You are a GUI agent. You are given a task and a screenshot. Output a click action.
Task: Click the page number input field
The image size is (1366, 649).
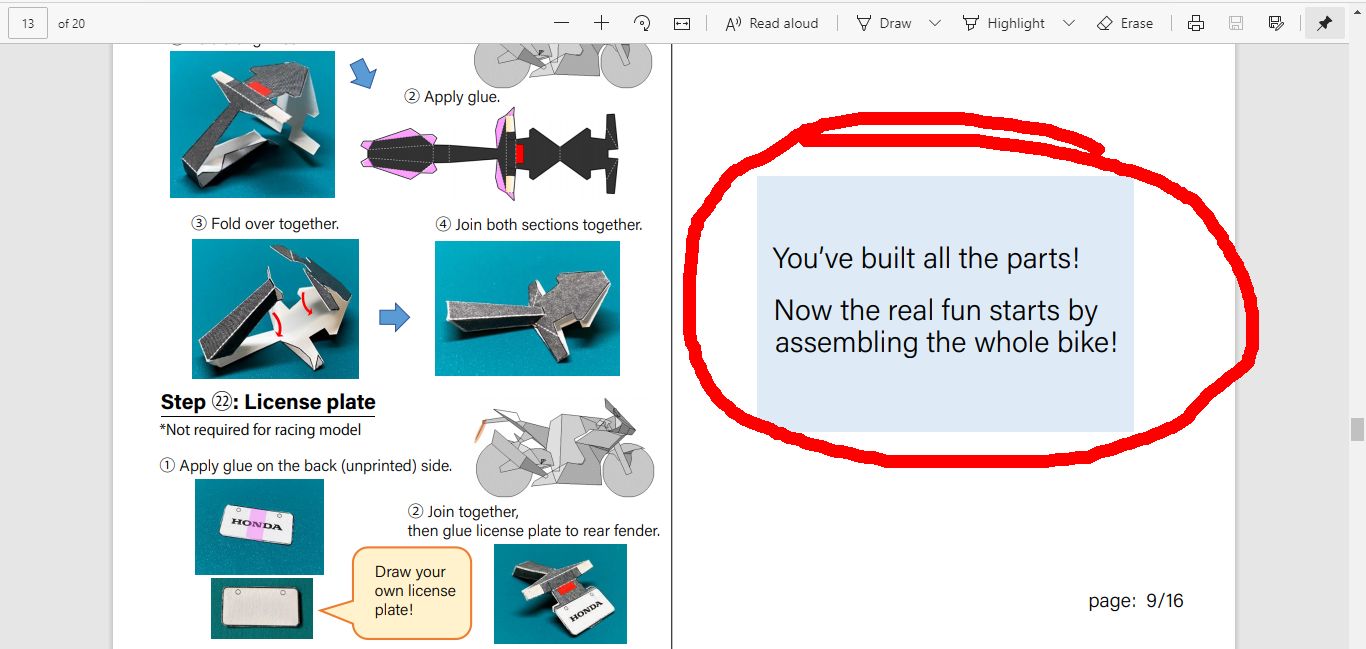[27, 23]
